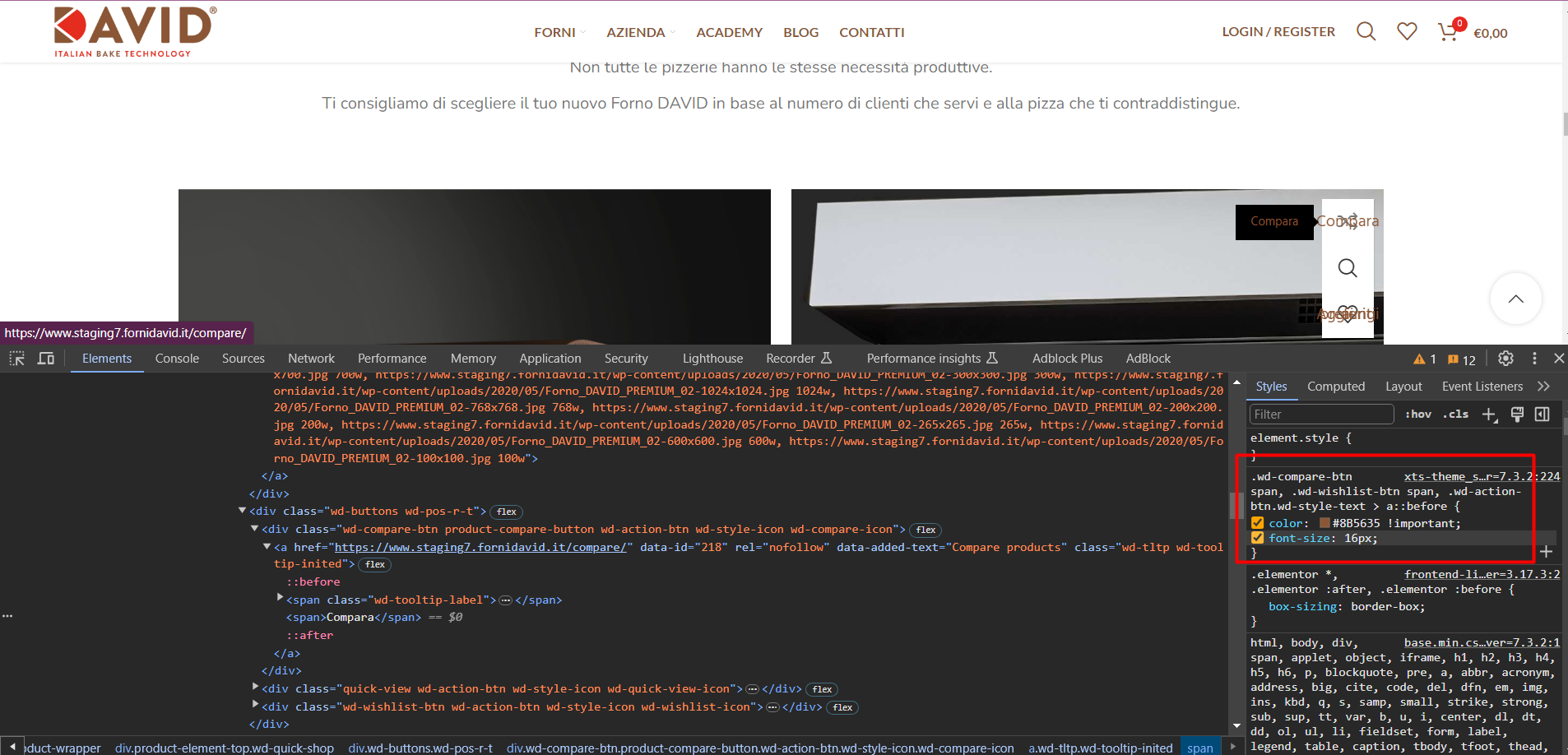Uncheck the color #8B5635 declaration checkbox

1257,523
